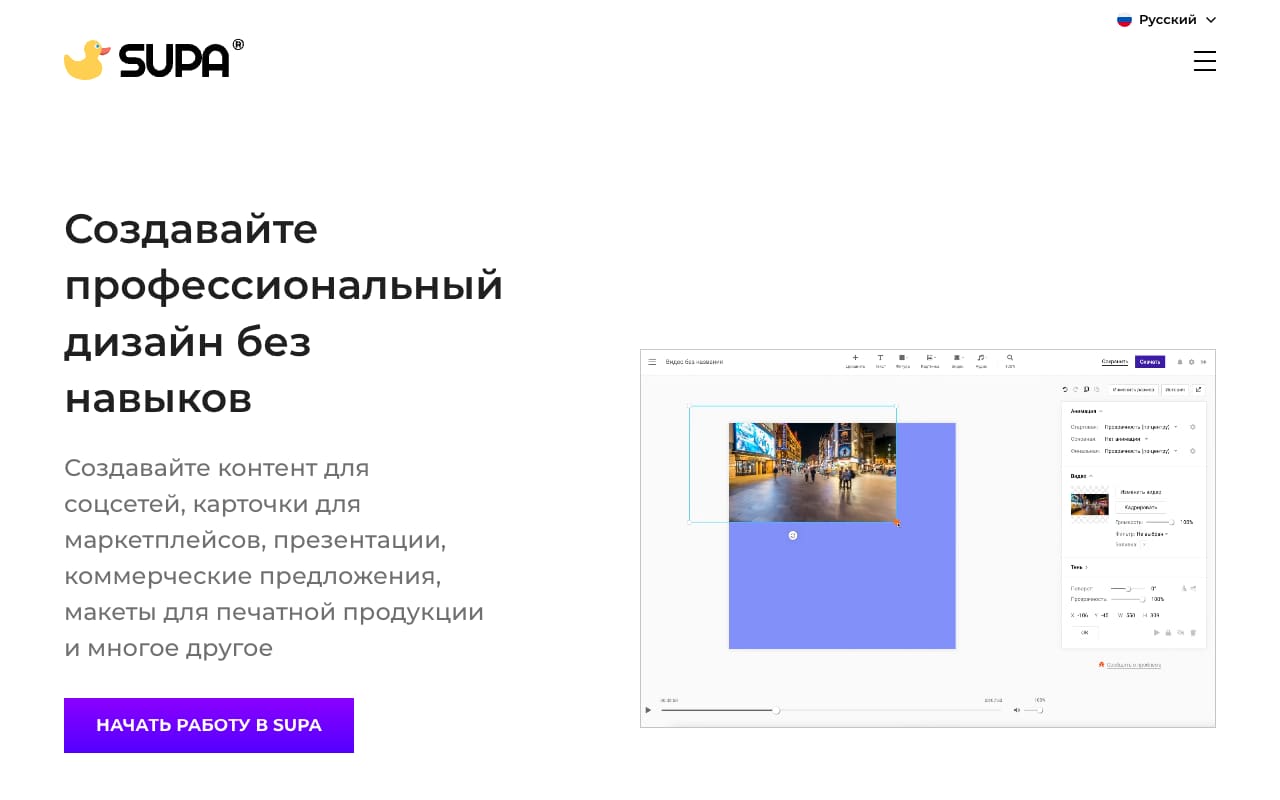This screenshot has height=800, width=1280.
Task: Click the Сохранить link in the editor
Action: point(1115,362)
